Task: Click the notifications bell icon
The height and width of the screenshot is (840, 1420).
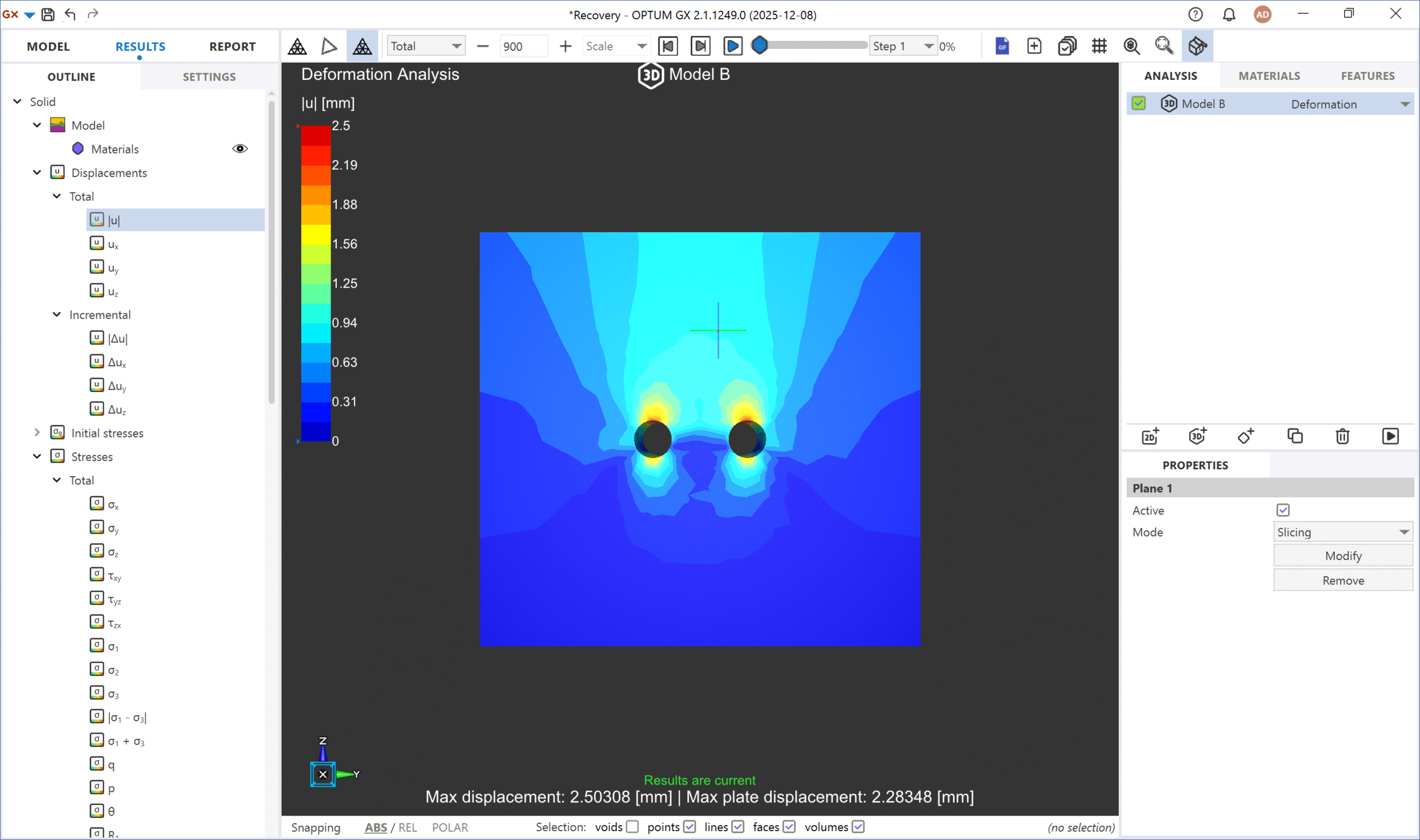Action: tap(1229, 14)
